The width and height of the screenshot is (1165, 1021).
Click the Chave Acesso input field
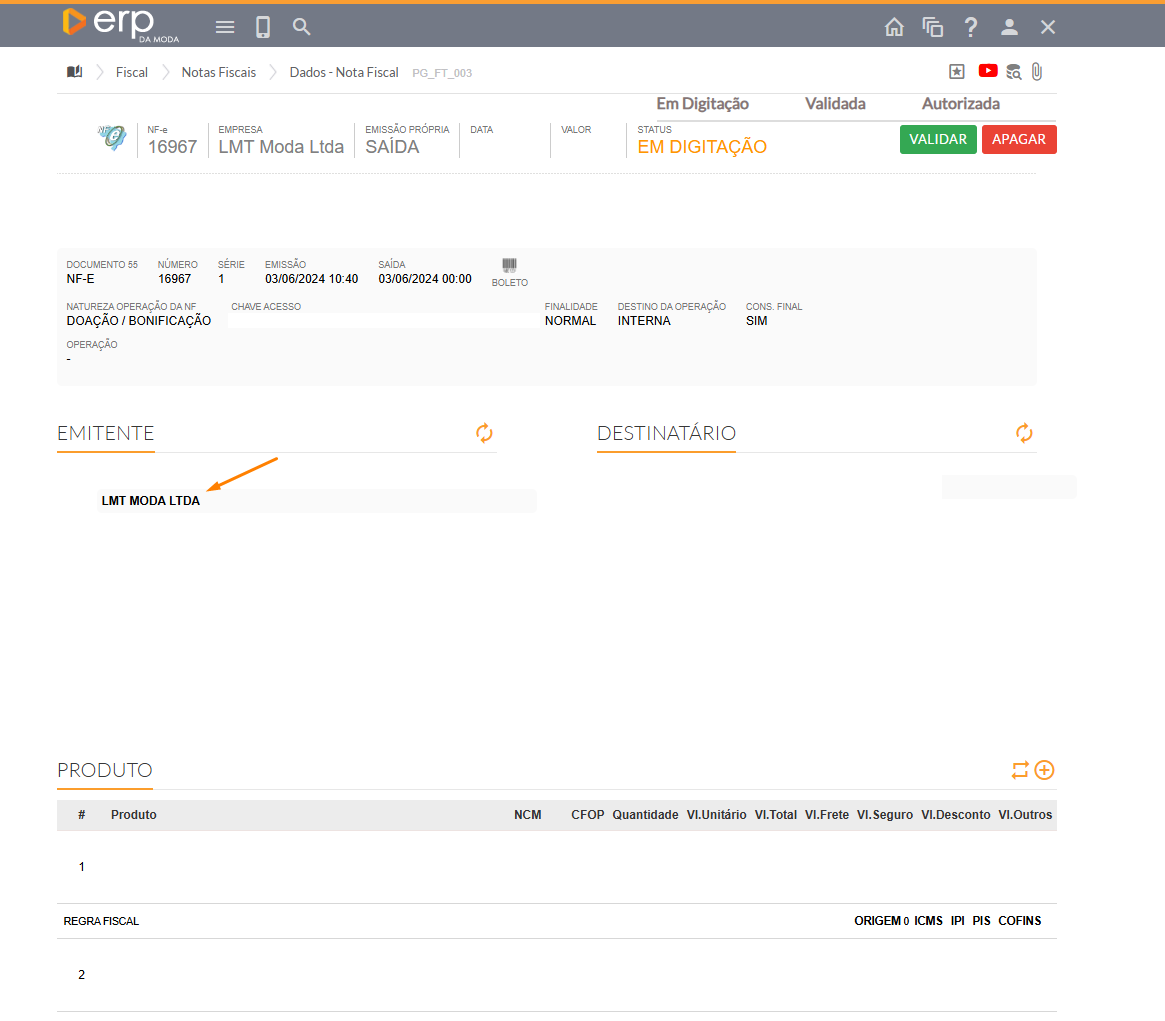(382, 321)
